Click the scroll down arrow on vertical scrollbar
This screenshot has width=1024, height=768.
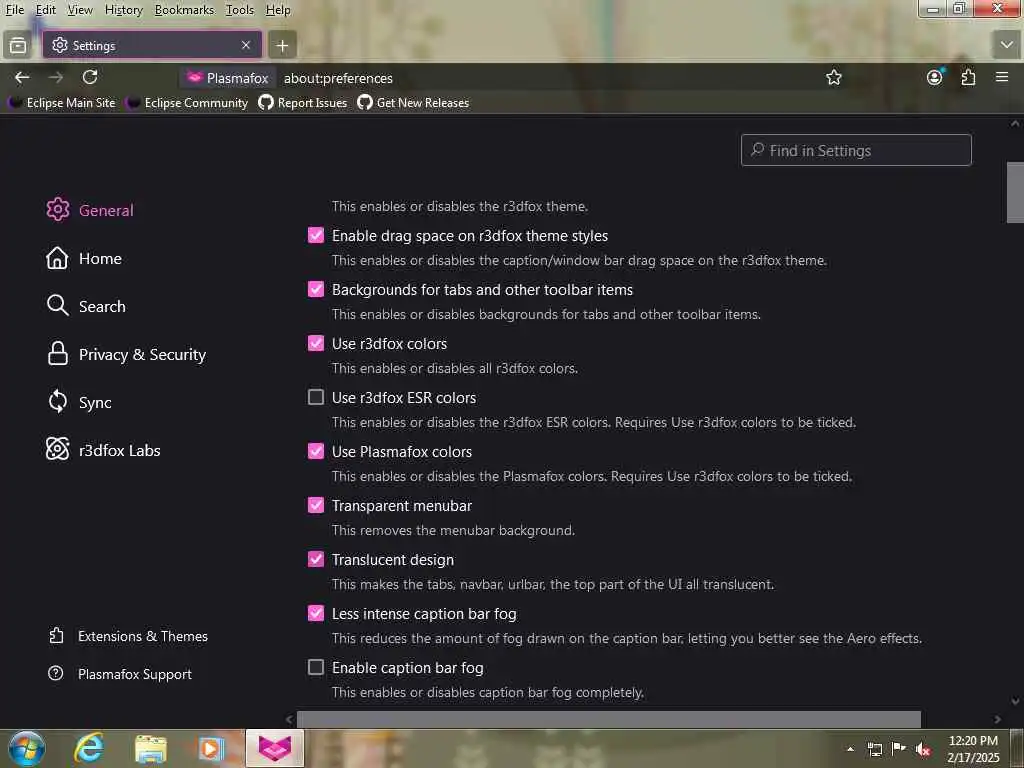1015,701
